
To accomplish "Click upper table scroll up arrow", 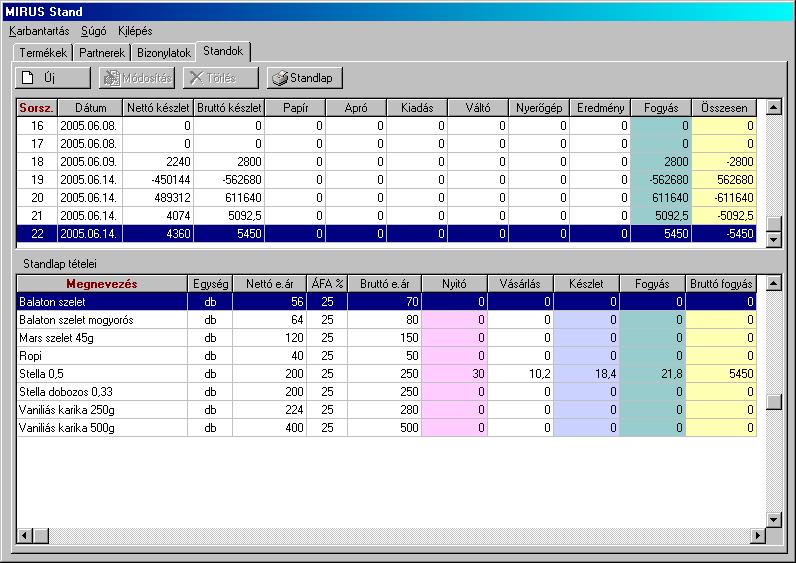I will [774, 107].
